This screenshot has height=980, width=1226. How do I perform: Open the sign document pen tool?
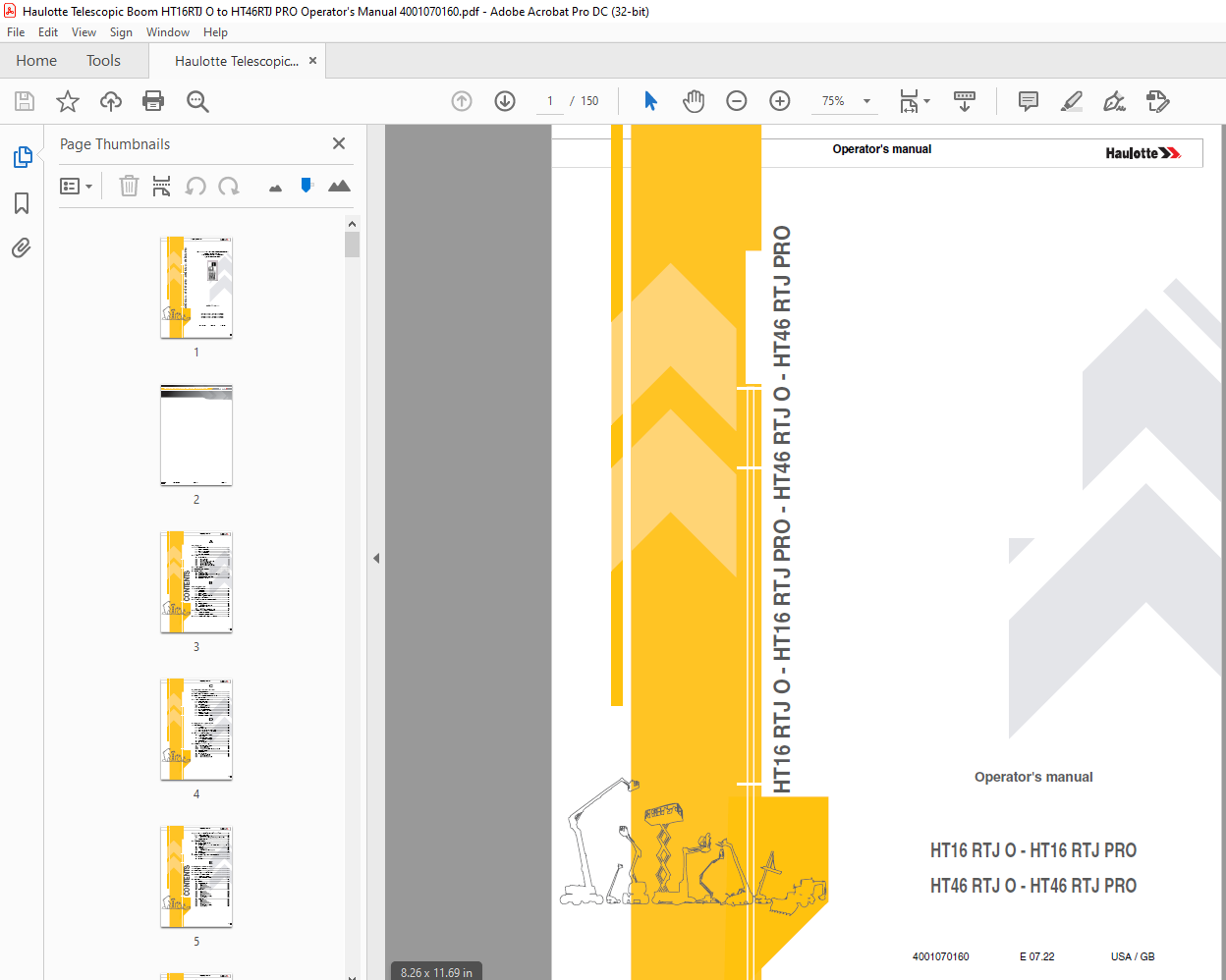[1115, 101]
